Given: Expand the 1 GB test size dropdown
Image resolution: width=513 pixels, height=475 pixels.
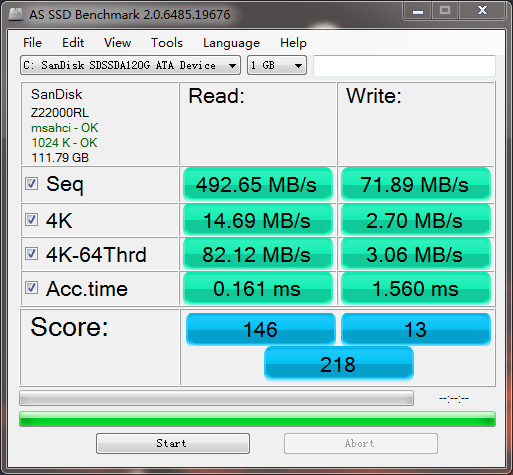Looking at the screenshot, I should 277,65.
